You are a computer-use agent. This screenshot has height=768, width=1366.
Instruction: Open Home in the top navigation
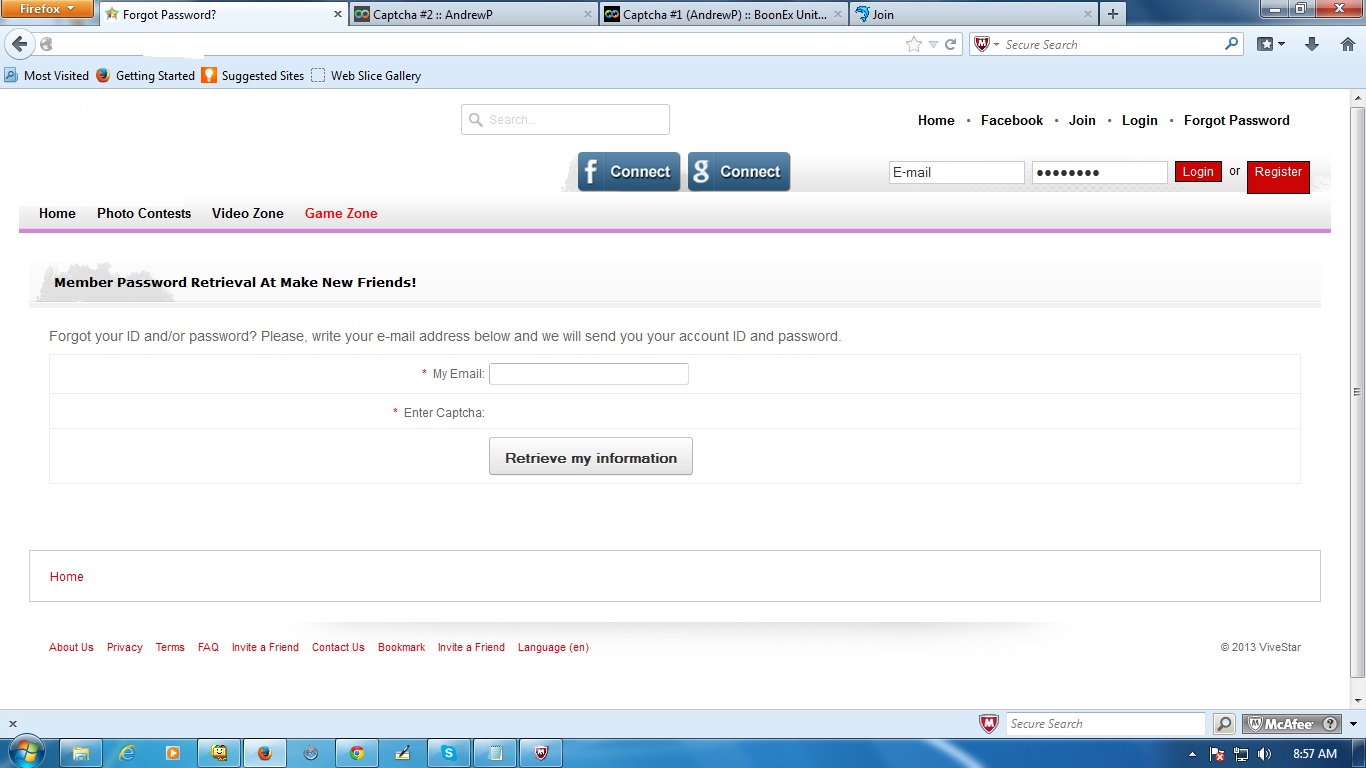tap(936, 120)
